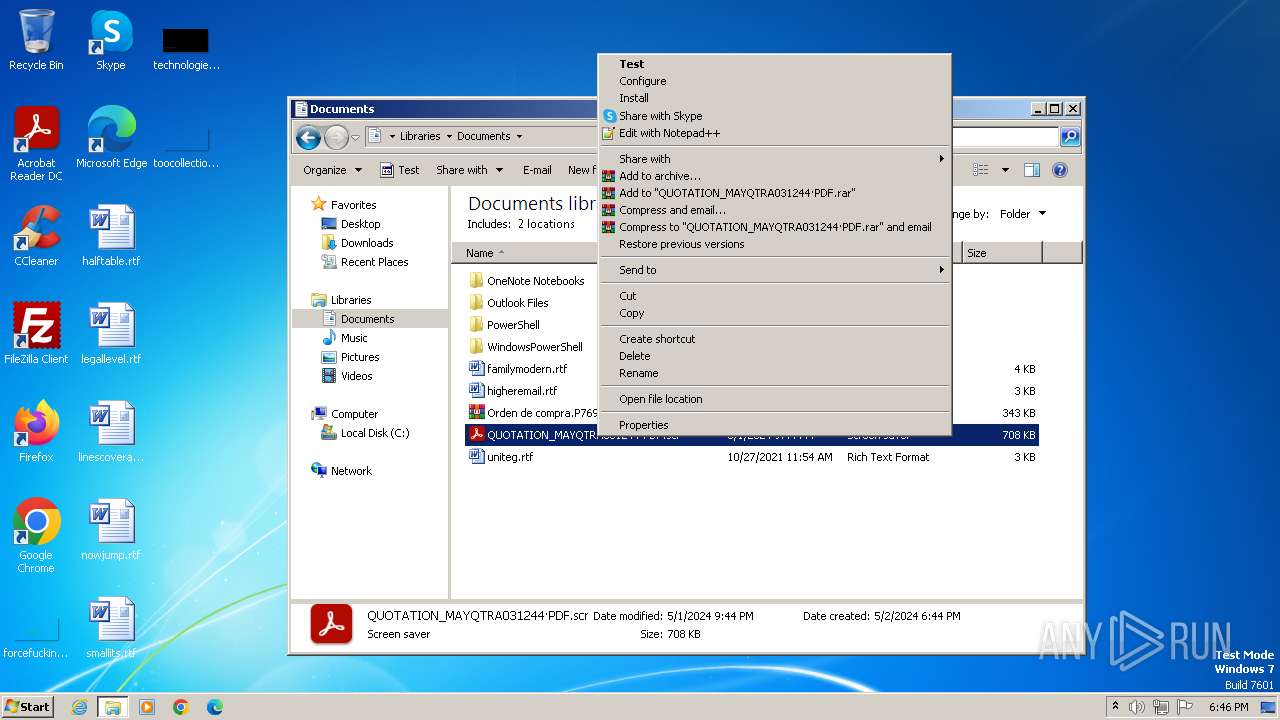Open the 2 locations link

tap(546, 224)
